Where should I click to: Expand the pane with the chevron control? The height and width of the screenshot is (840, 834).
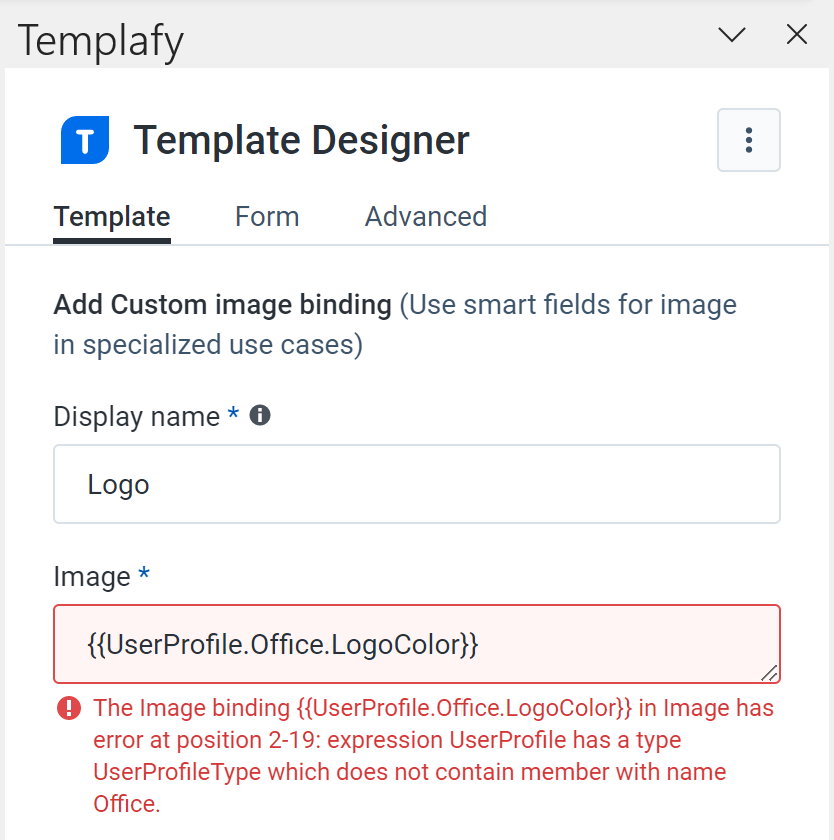731,34
